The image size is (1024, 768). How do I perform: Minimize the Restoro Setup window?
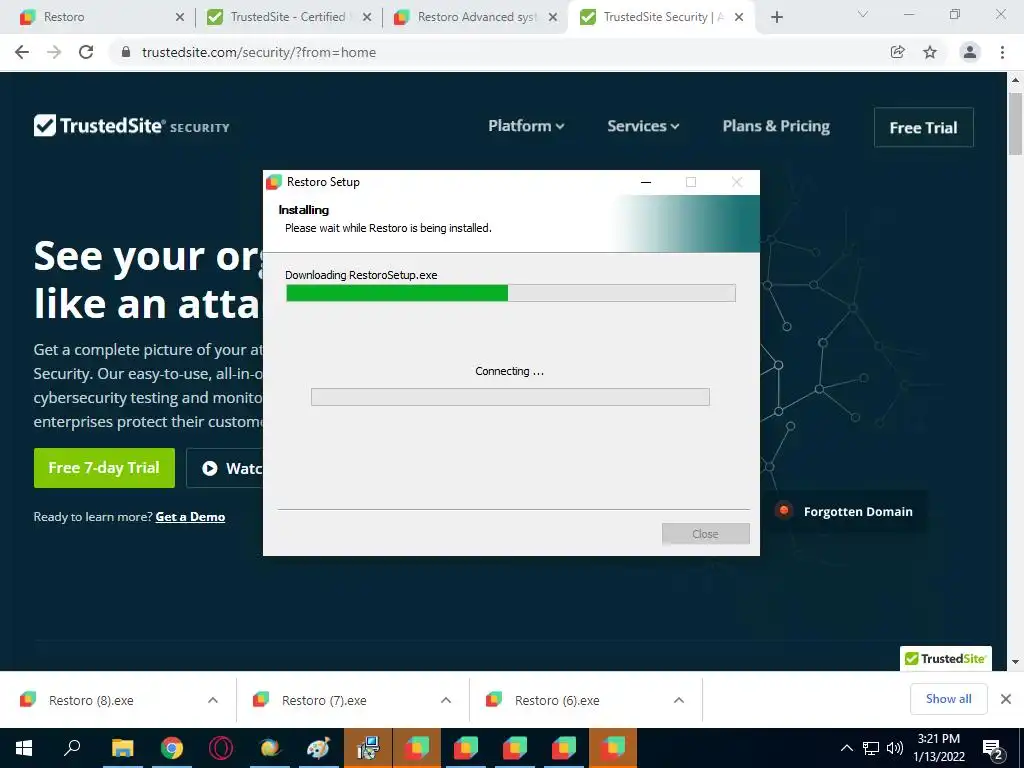pos(646,182)
